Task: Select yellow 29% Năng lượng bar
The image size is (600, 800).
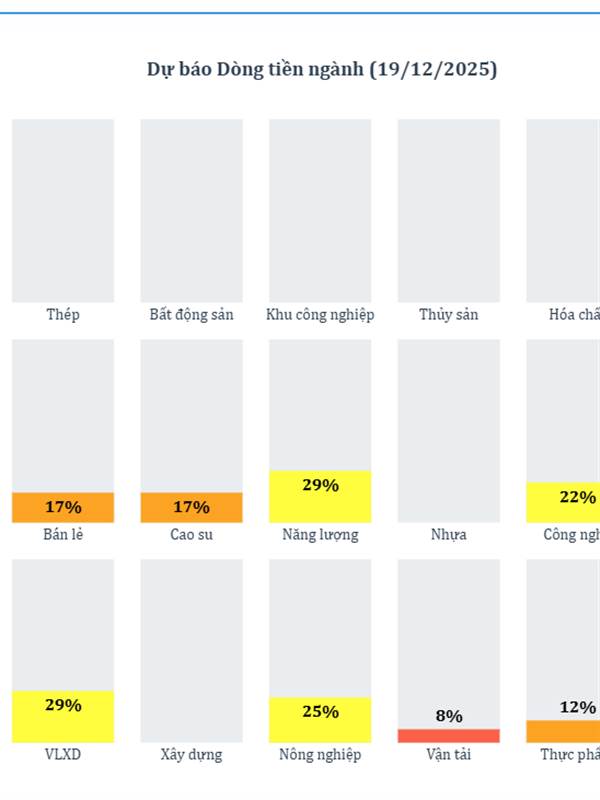Action: click(320, 496)
